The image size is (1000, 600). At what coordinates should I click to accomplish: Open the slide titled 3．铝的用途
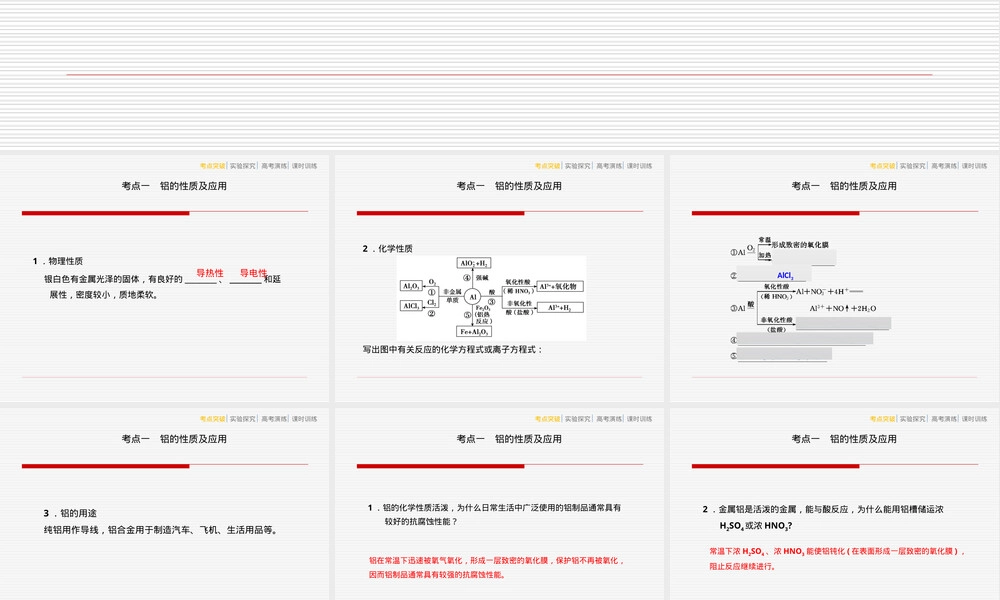point(165,504)
